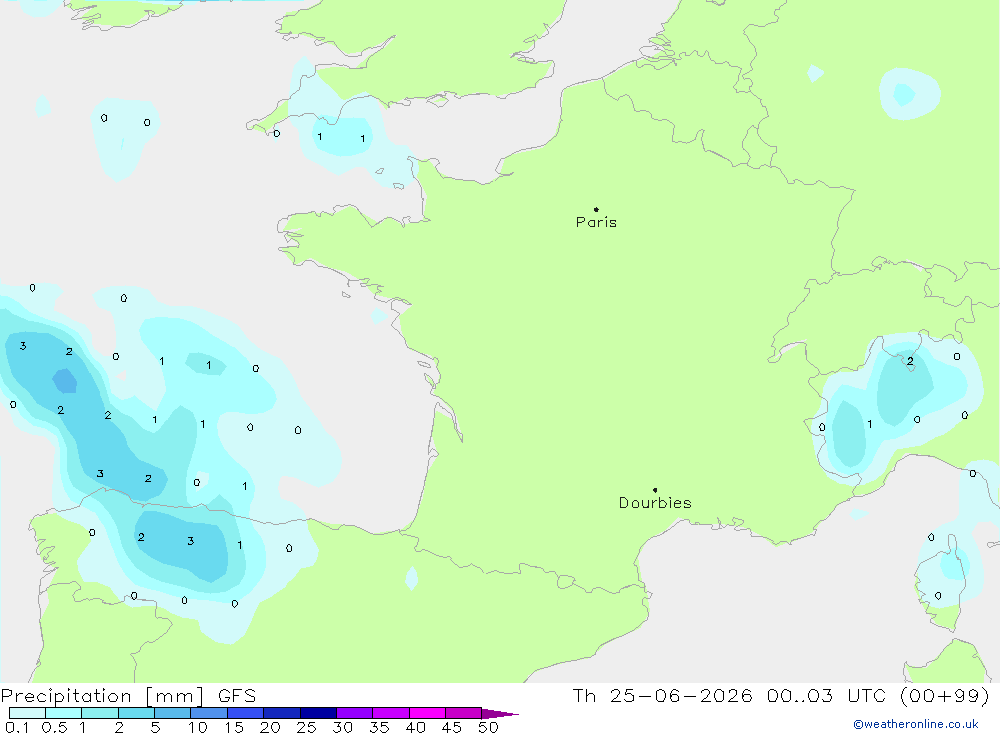Open the weatheronline.co.uk copyright link
This screenshot has height=733, width=1000.
click(x=916, y=724)
